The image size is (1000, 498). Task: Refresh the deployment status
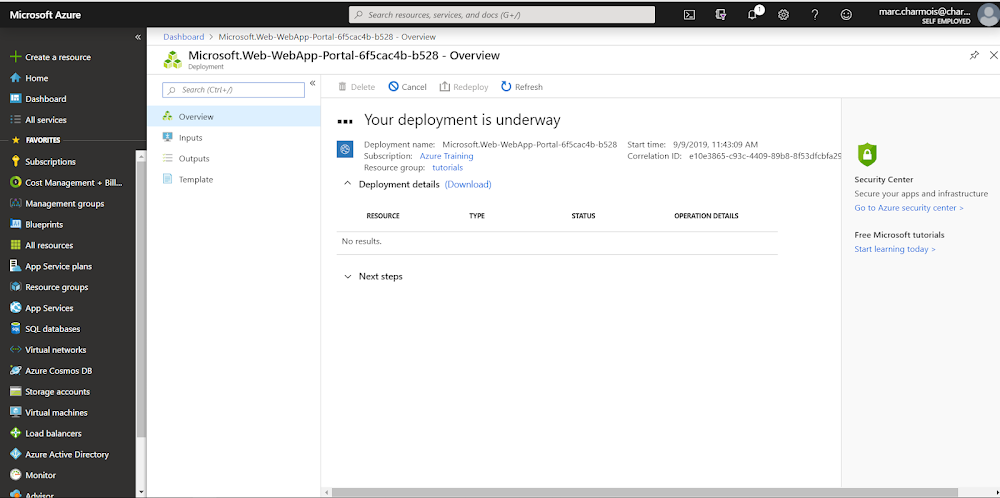[x=522, y=87]
